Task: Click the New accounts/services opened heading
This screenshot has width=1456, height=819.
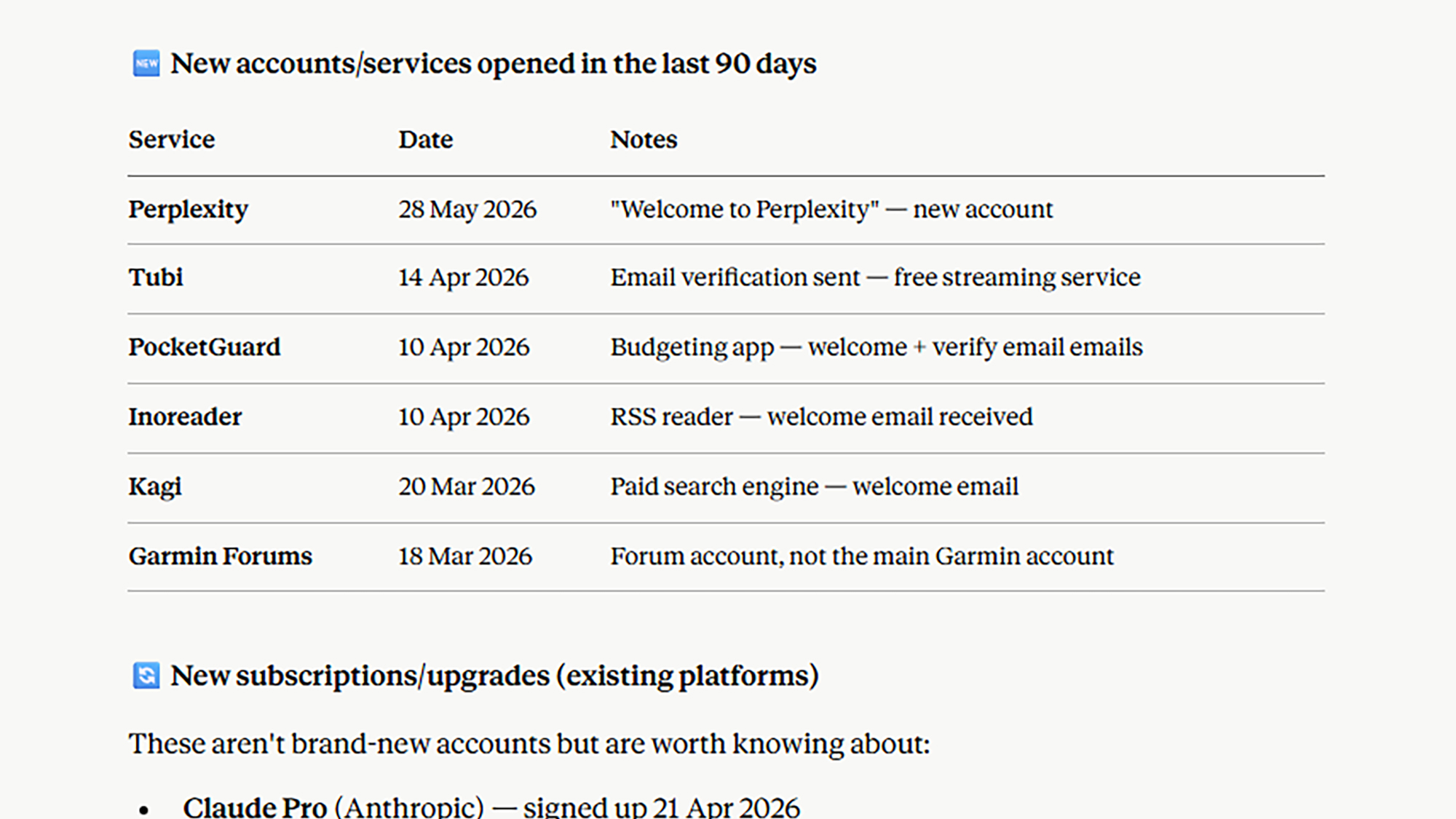Action: pos(494,64)
